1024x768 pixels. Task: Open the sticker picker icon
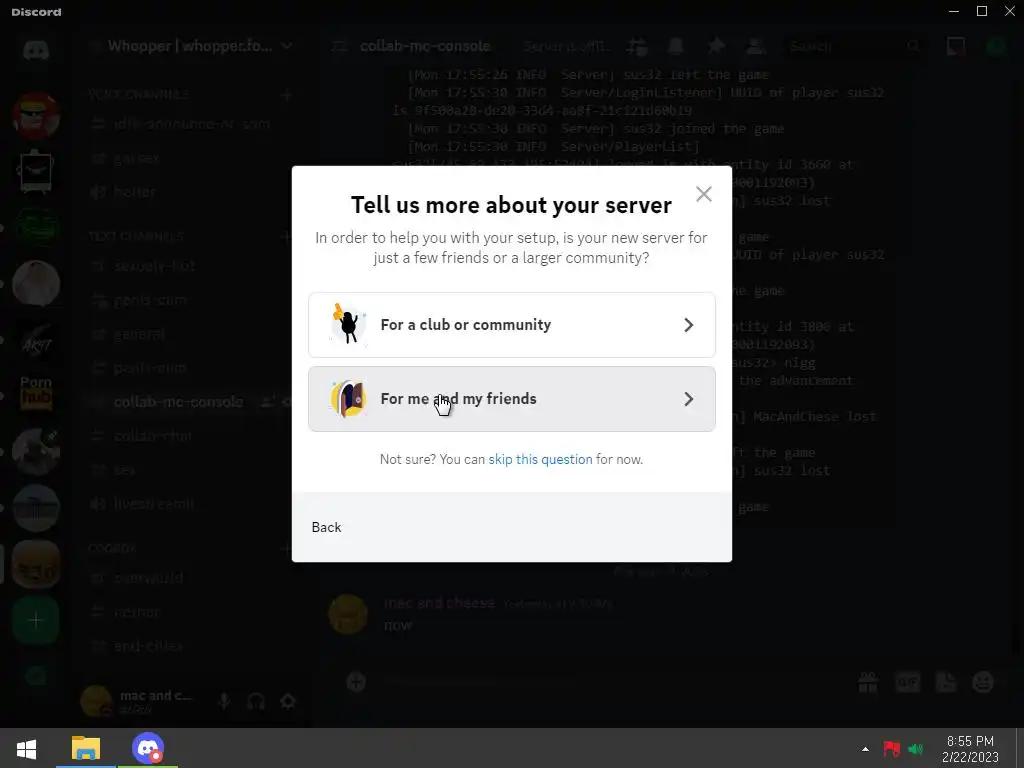[x=946, y=682]
